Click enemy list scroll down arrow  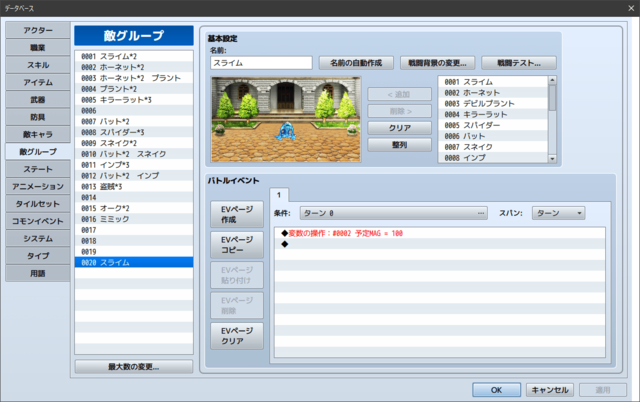(x=552, y=159)
